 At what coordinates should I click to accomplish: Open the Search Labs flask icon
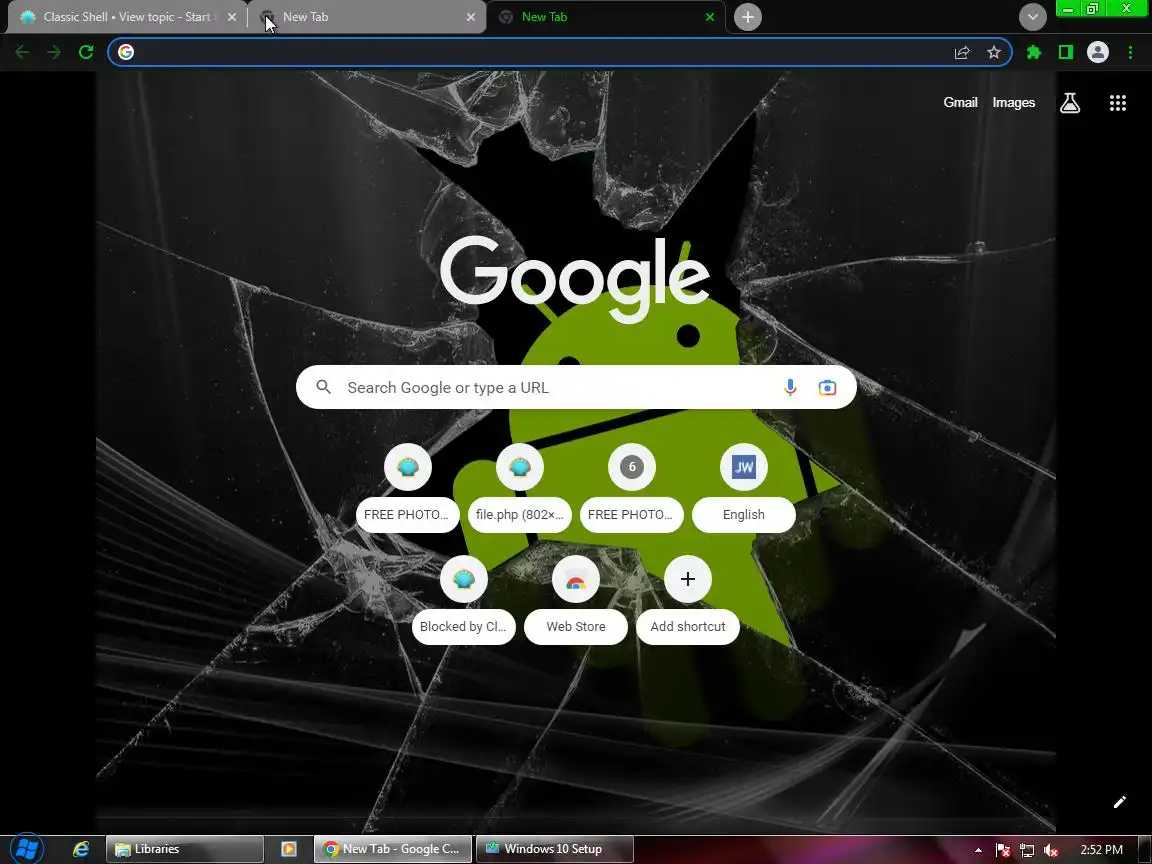point(1070,103)
